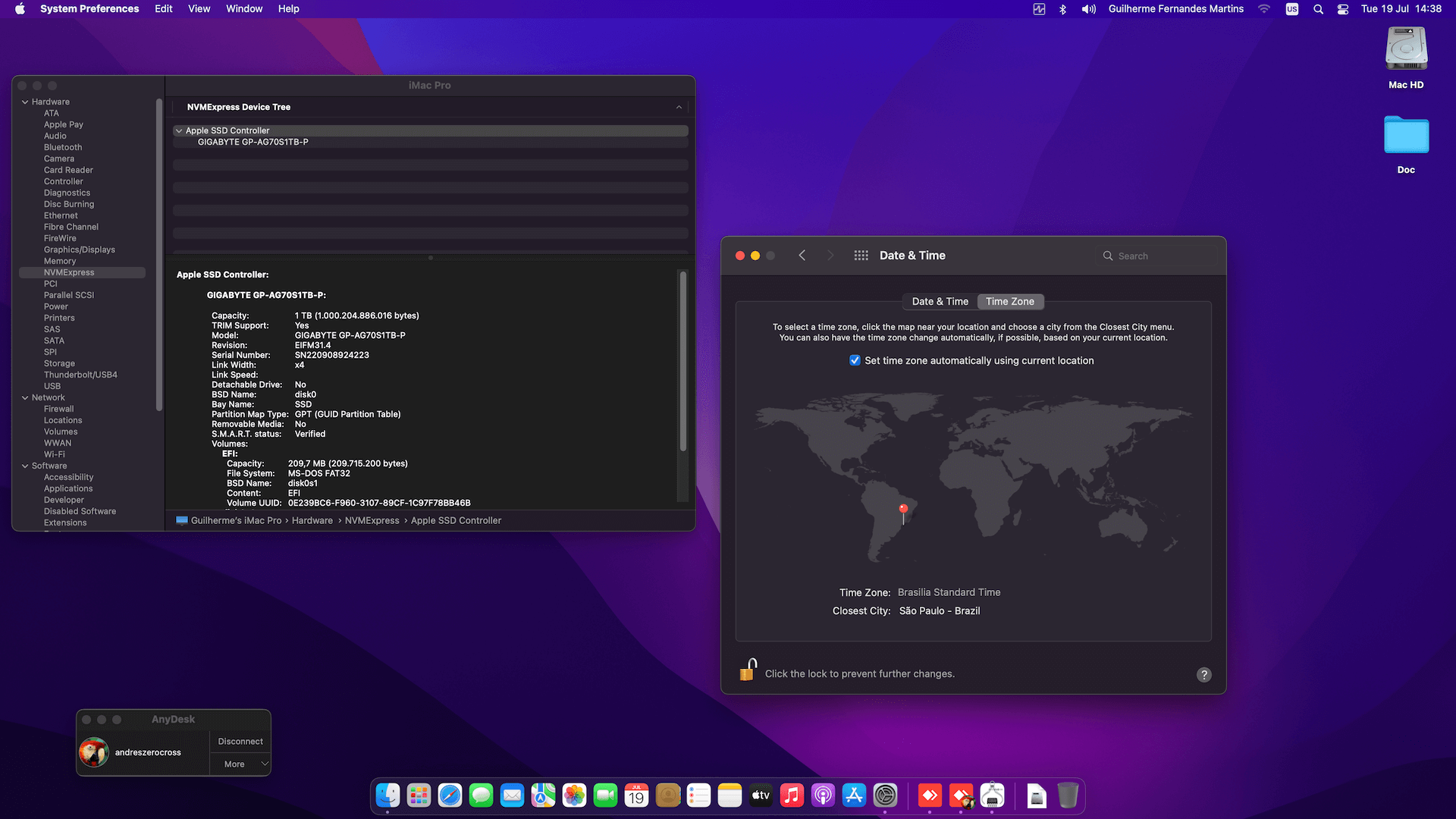
Task: Click the Hardware breadcrumb in path bar
Action: 312,520
